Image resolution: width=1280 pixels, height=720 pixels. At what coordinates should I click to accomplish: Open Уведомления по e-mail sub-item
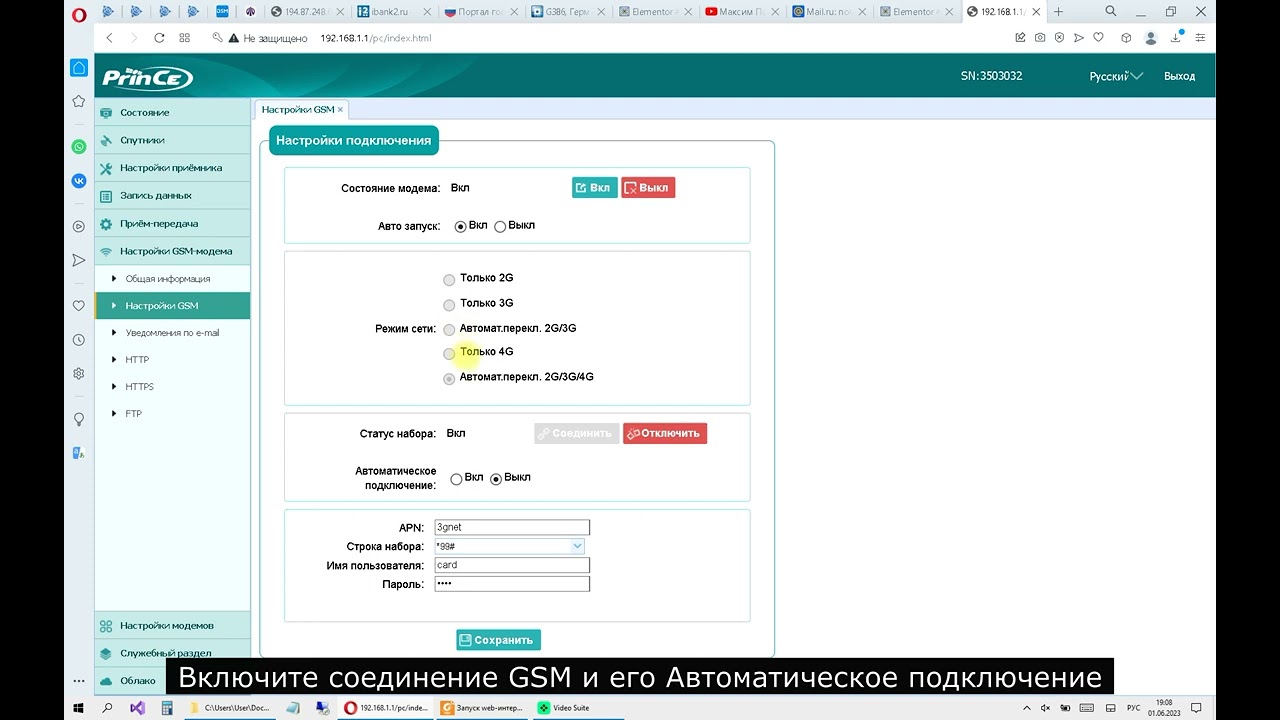point(172,333)
